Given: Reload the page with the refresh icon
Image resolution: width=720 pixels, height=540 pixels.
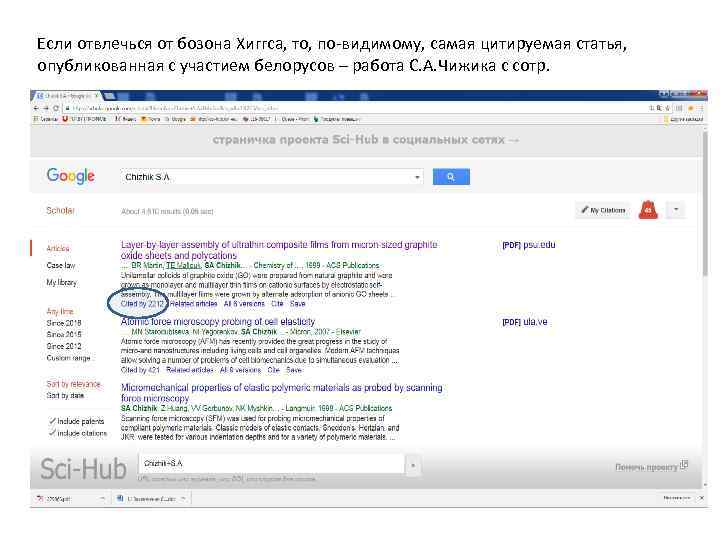Looking at the screenshot, I should pos(56,108).
